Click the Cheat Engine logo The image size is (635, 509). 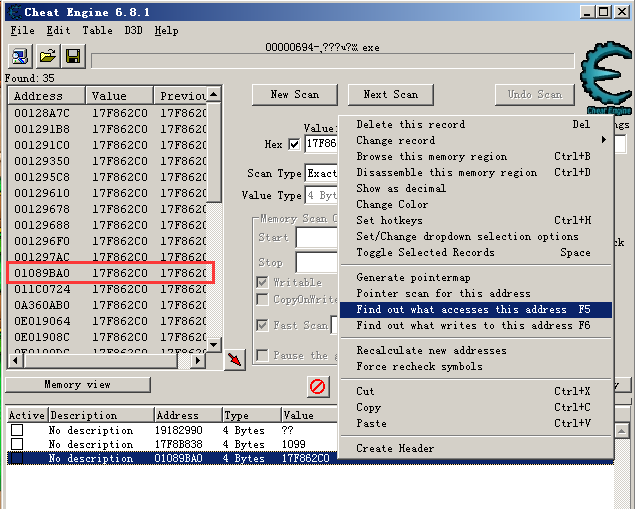point(606,78)
